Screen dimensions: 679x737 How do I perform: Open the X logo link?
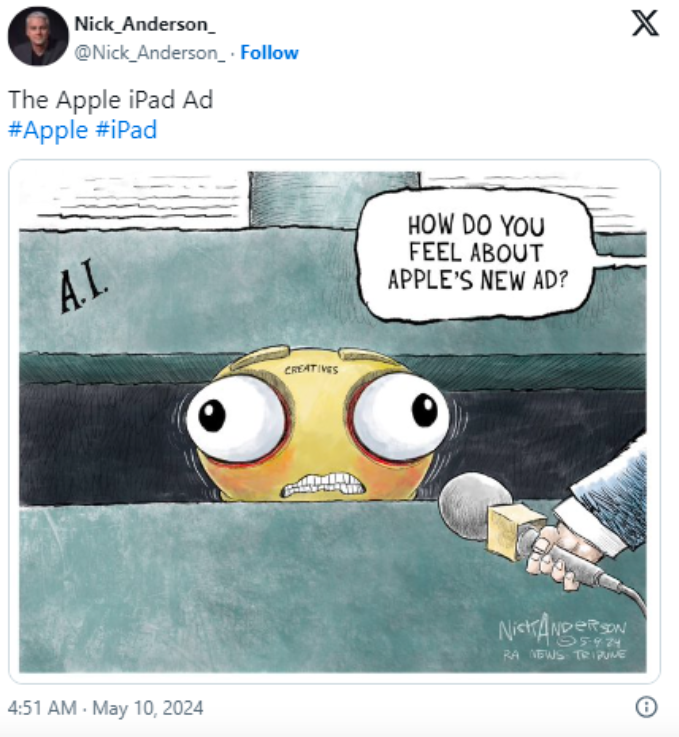tap(646, 24)
